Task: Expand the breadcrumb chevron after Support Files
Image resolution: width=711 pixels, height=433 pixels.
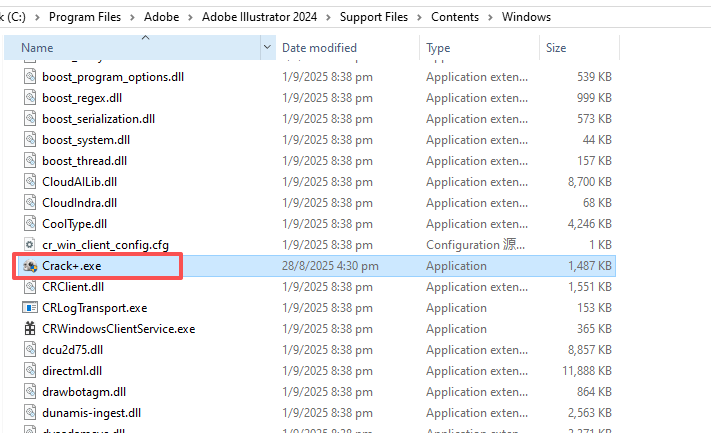Action: coord(420,17)
